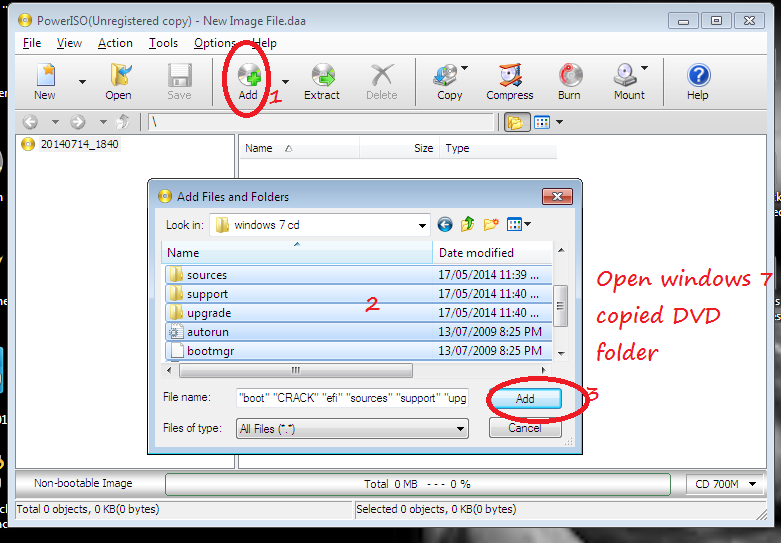Screen dimensions: 781x543
Task: Click the file list scroll down arrow
Action: tap(561, 354)
